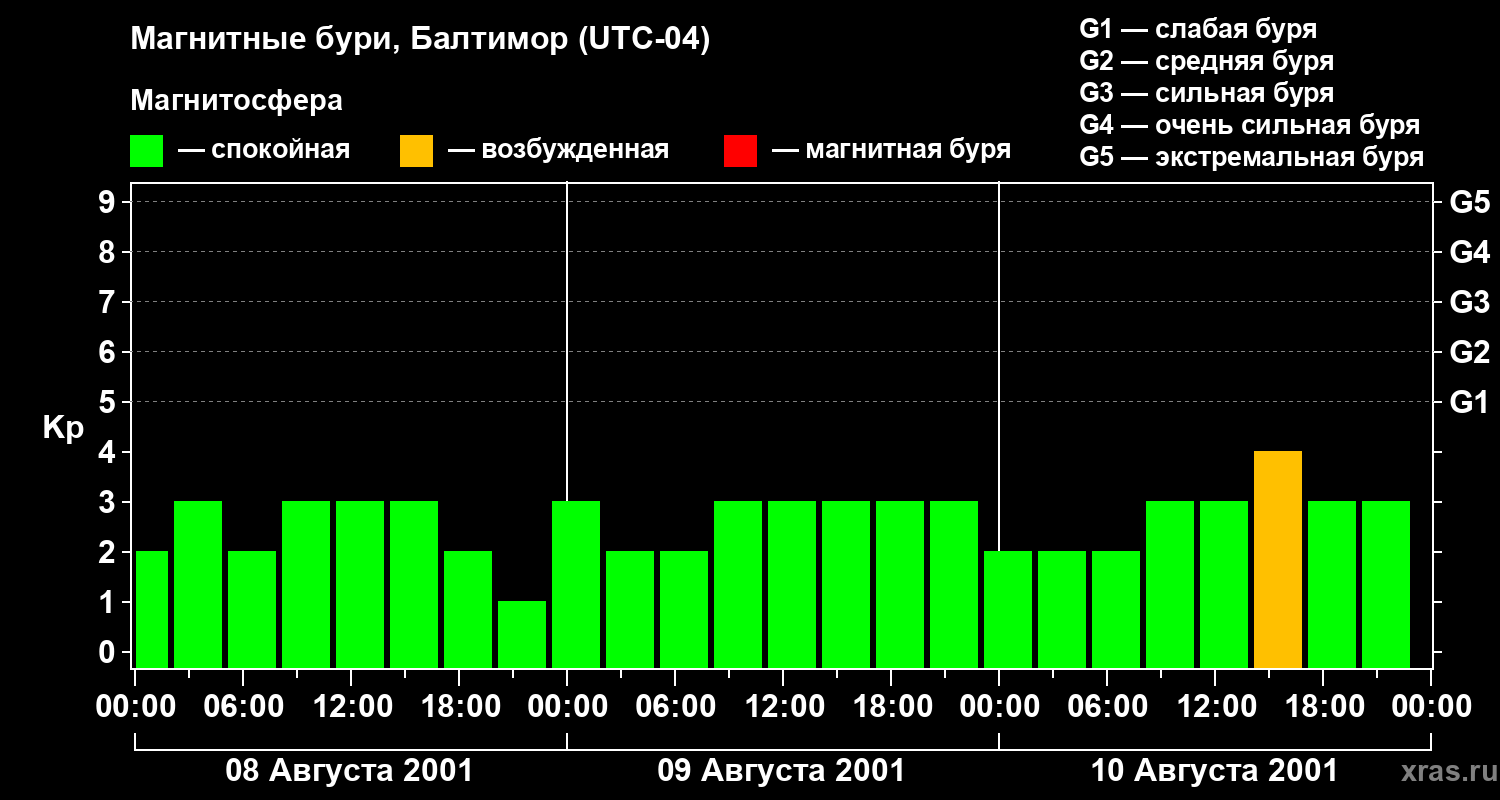This screenshot has height=800, width=1500.
Task: Click the '06:00' time label for 08 Августа
Action: (x=243, y=707)
